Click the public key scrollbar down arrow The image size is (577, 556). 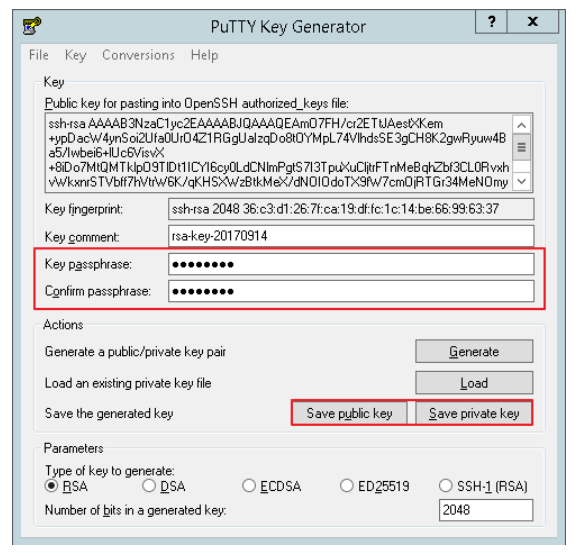[521, 181]
